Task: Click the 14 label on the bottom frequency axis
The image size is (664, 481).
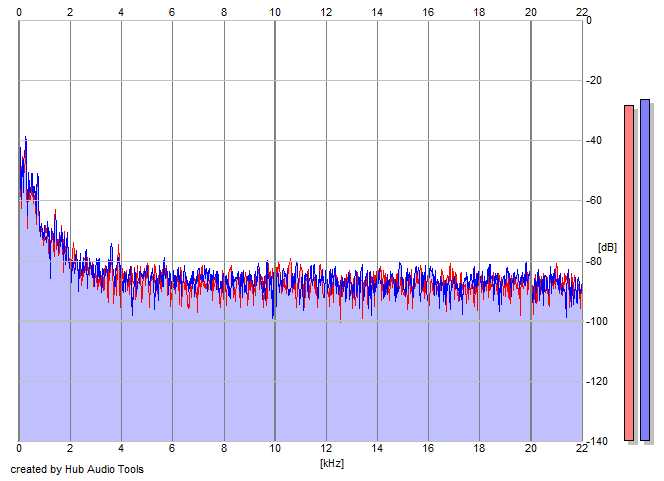Action: click(x=377, y=448)
